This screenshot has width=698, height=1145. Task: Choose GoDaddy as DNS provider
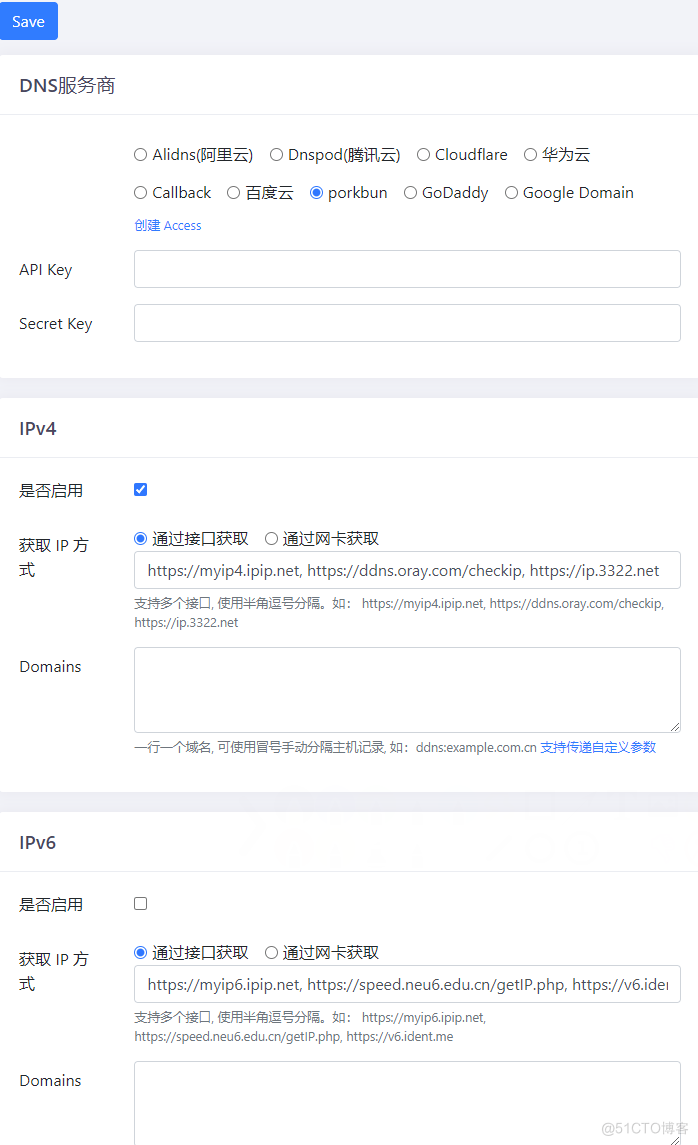tap(410, 193)
